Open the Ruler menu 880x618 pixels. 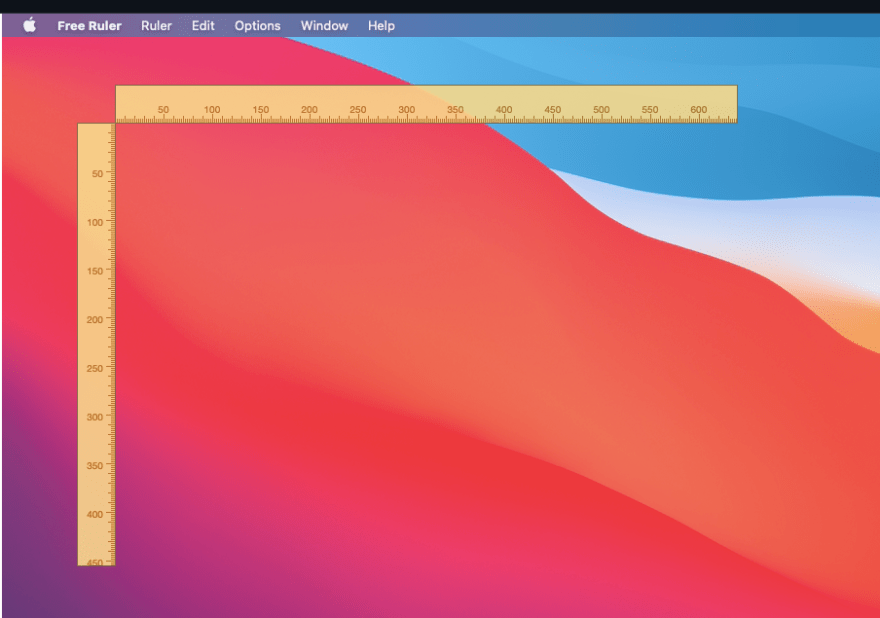coord(156,26)
